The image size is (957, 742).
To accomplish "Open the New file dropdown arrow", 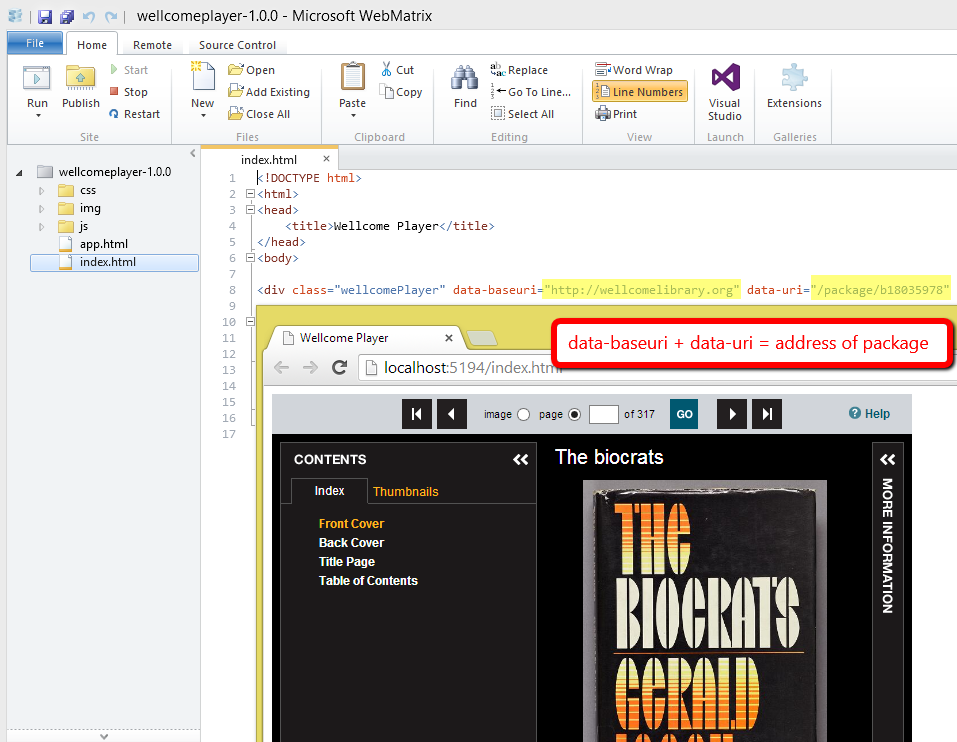I will point(203,115).
